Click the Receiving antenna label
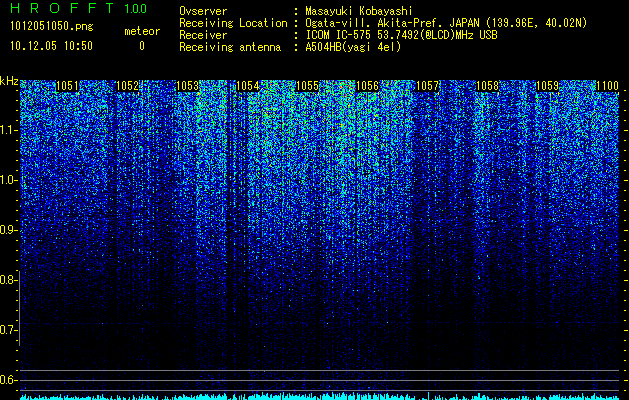629x400 pixels. [x=230, y=47]
